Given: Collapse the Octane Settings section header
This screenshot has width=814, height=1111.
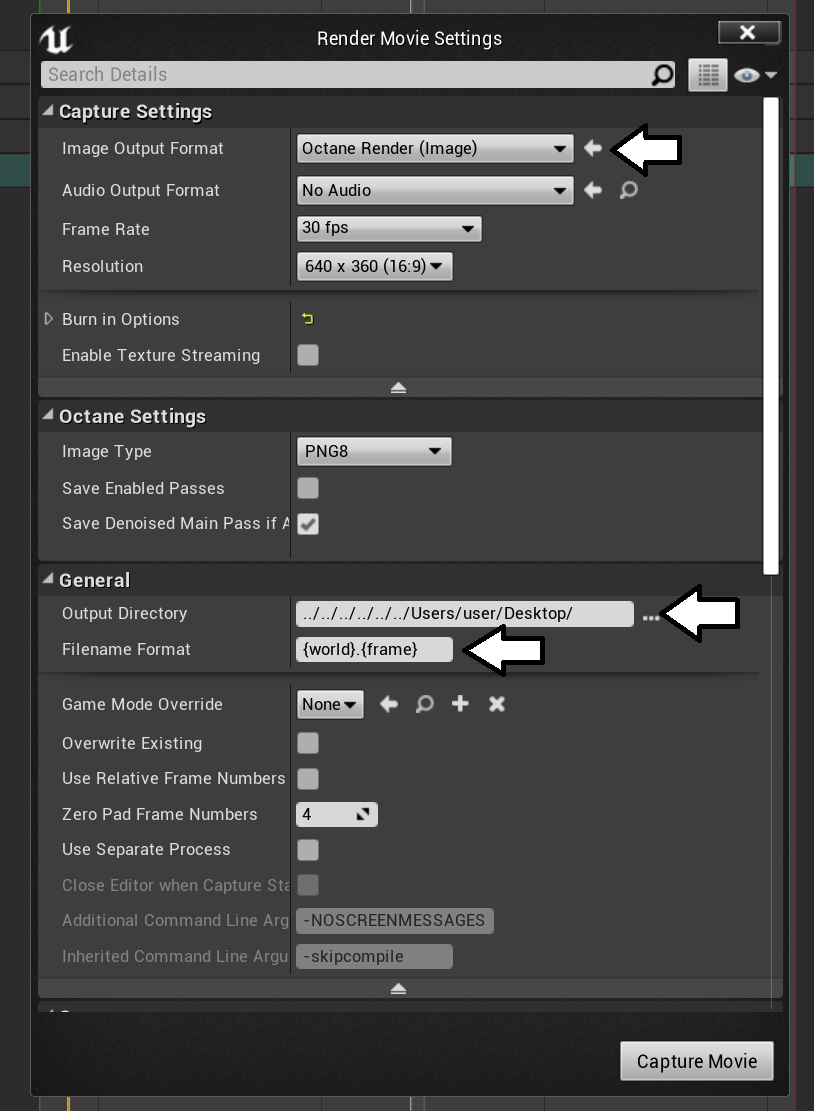Looking at the screenshot, I should [48, 416].
